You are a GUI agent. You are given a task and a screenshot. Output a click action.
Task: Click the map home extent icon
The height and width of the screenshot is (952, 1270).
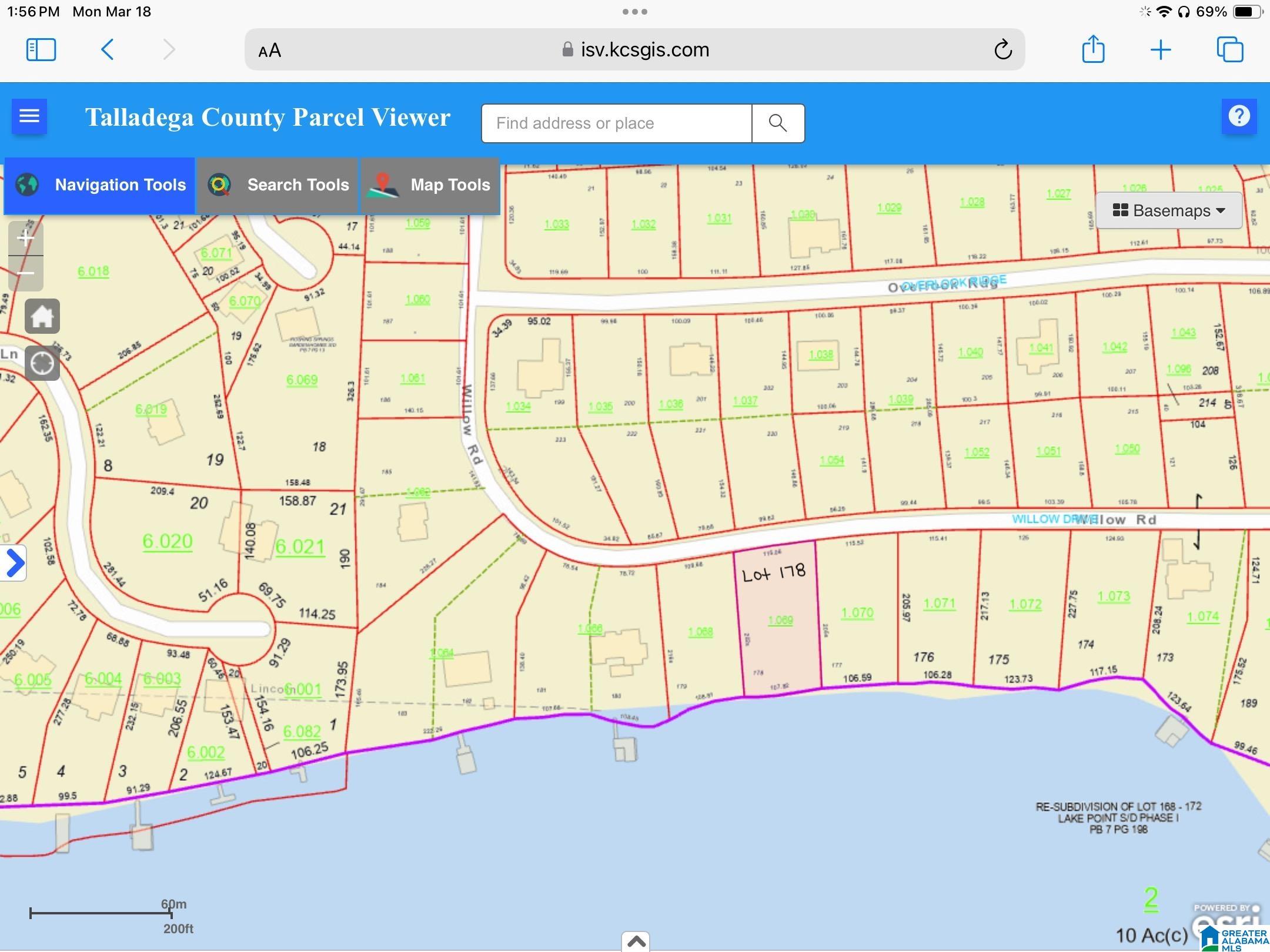pyautogui.click(x=42, y=317)
